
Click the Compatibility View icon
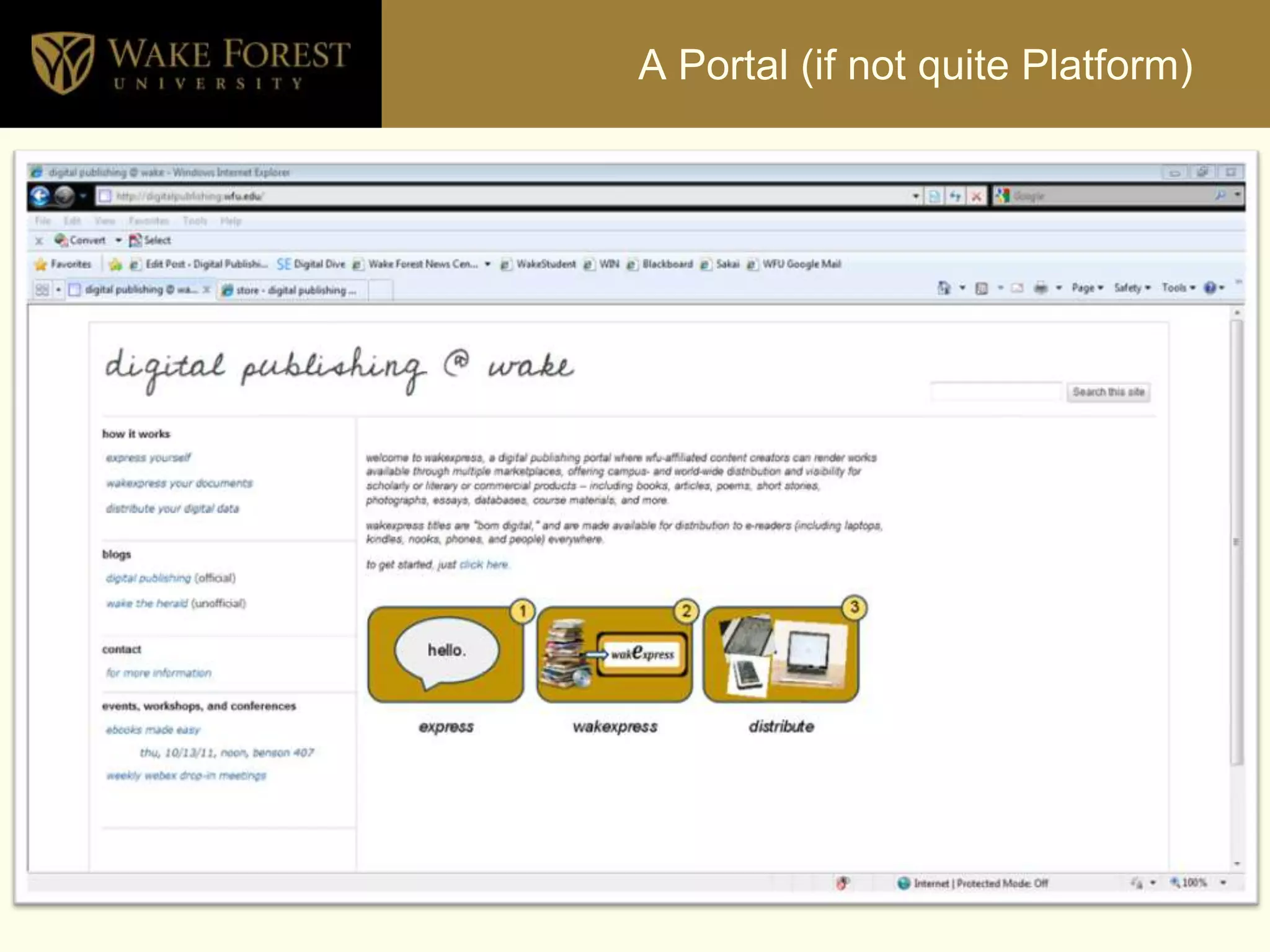click(x=934, y=196)
